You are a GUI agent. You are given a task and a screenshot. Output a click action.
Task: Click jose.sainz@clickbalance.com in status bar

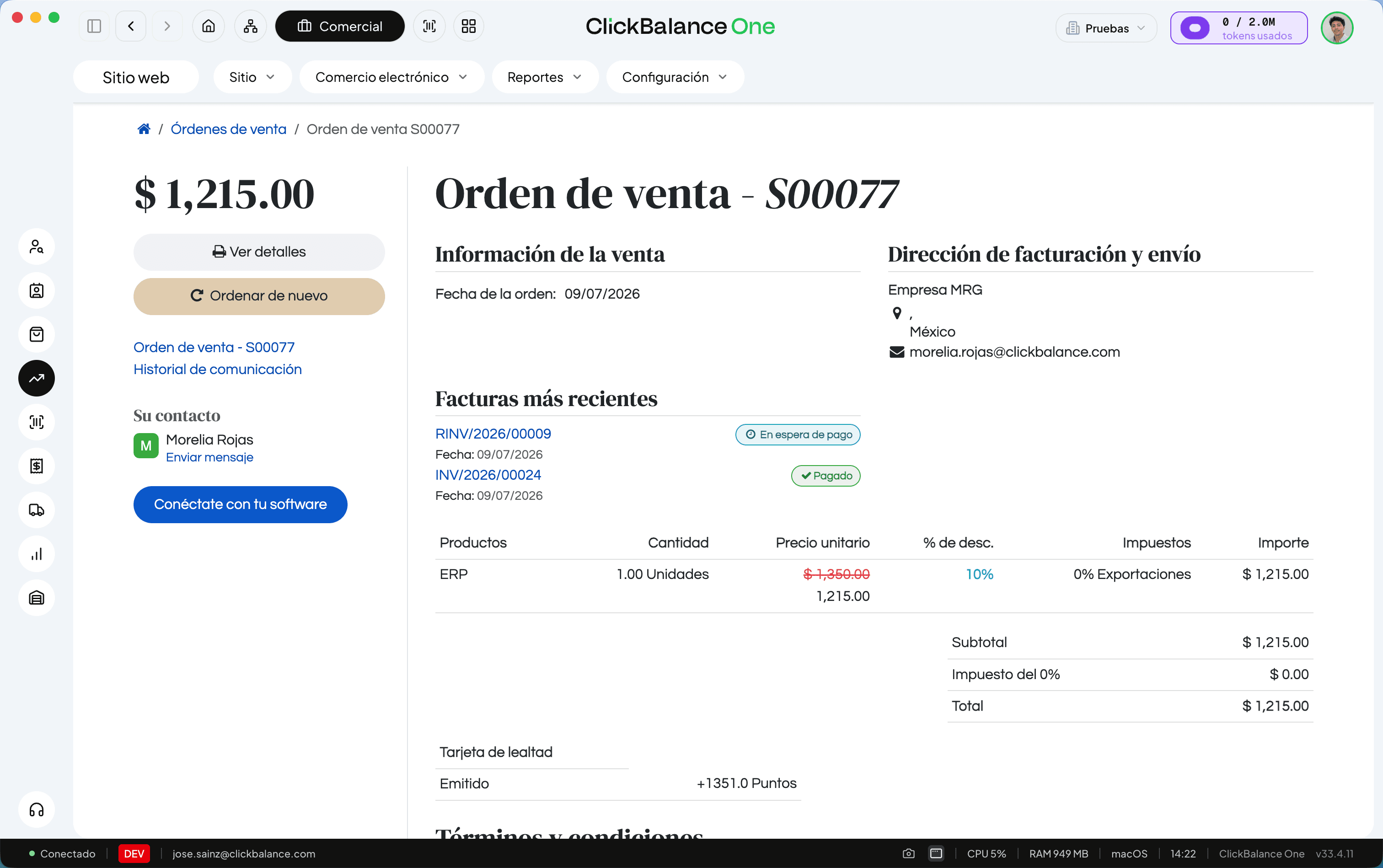point(244,854)
